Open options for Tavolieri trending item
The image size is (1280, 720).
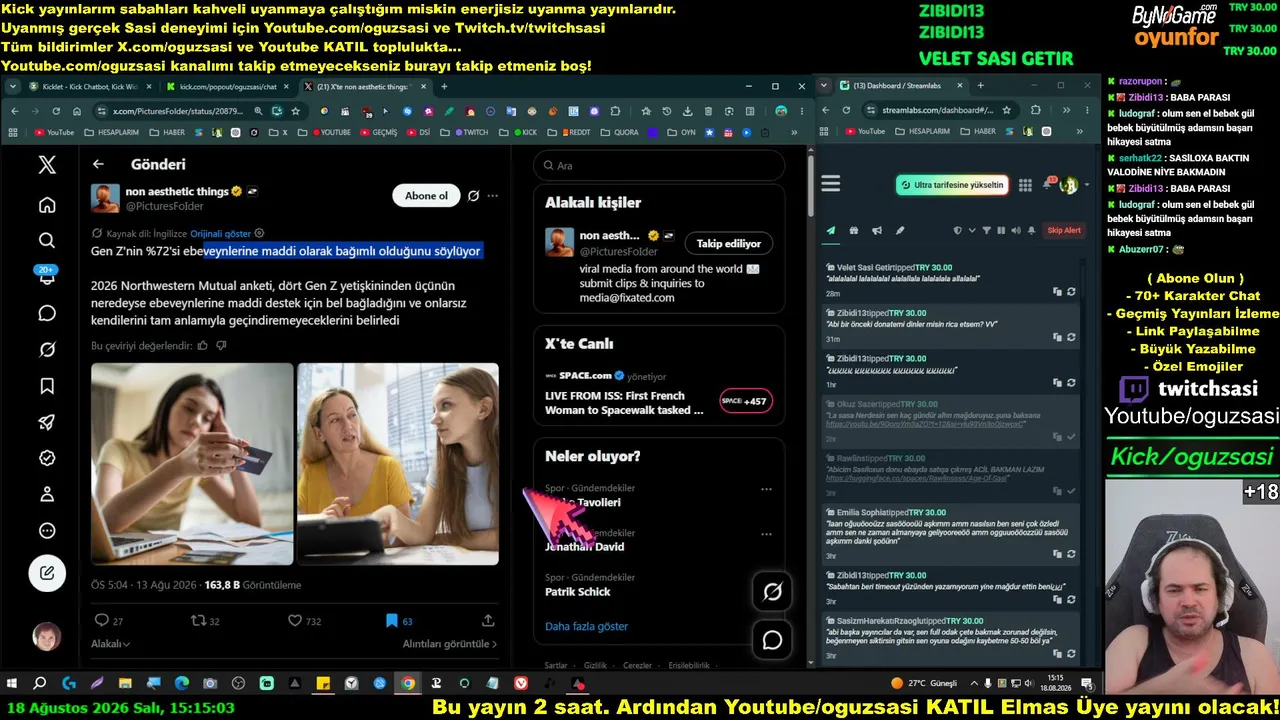766,490
